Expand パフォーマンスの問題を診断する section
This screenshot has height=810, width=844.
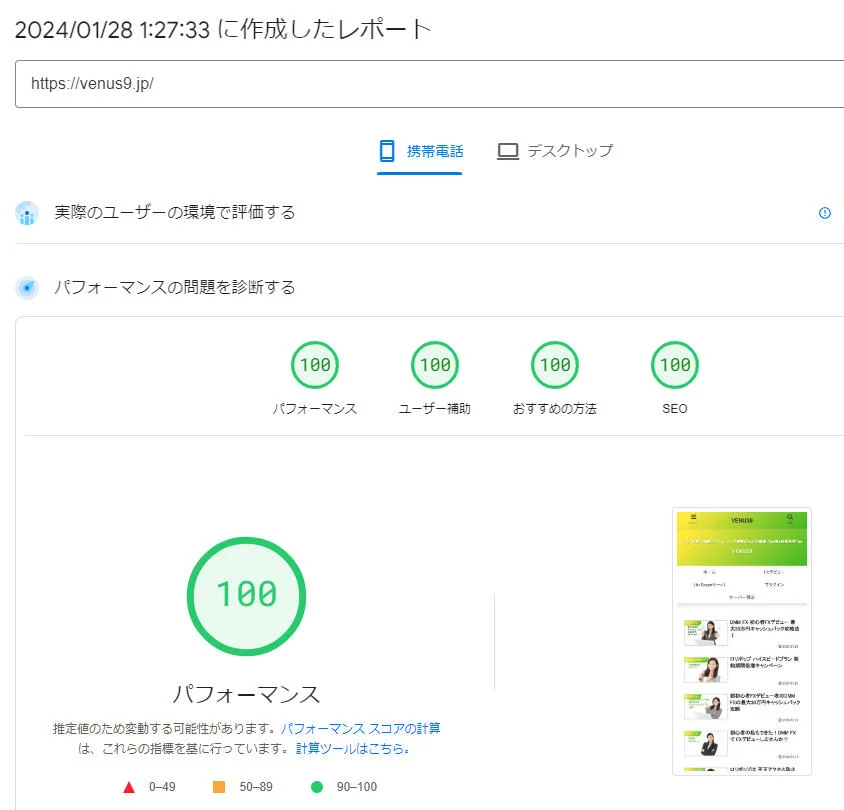(x=175, y=287)
